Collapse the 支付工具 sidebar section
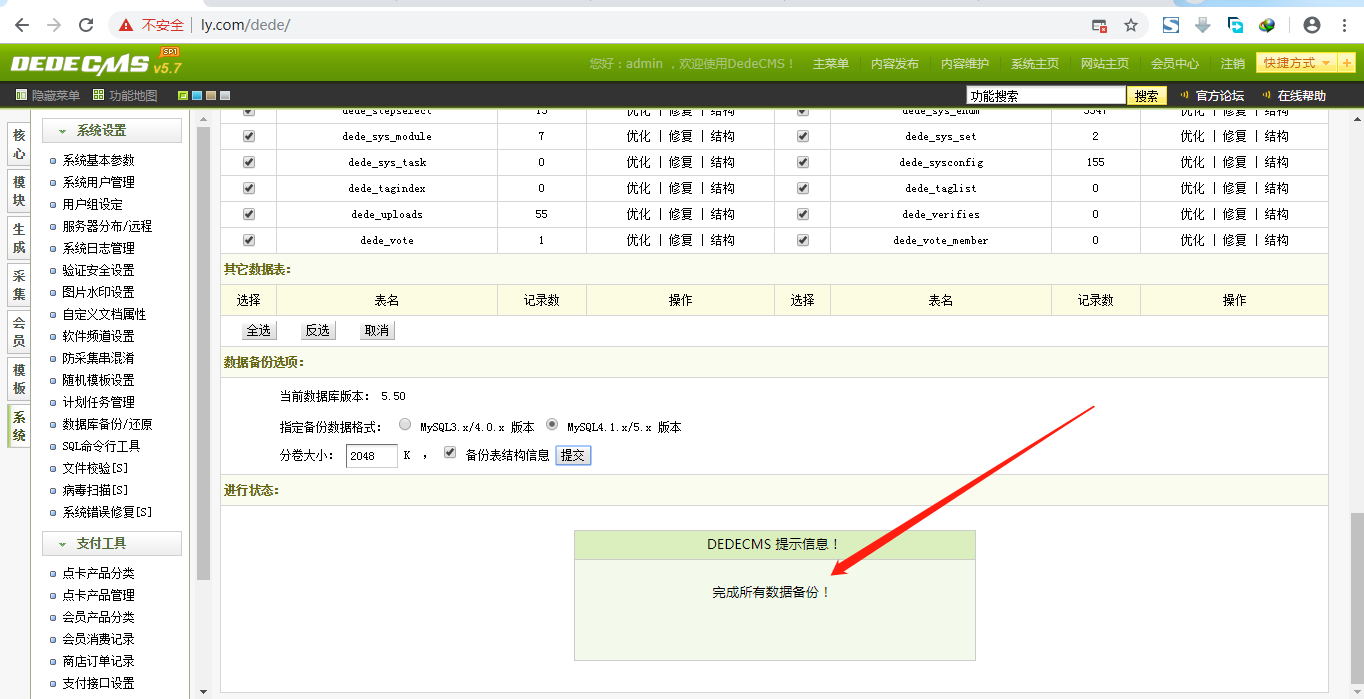This screenshot has height=699, width=1364. click(112, 544)
